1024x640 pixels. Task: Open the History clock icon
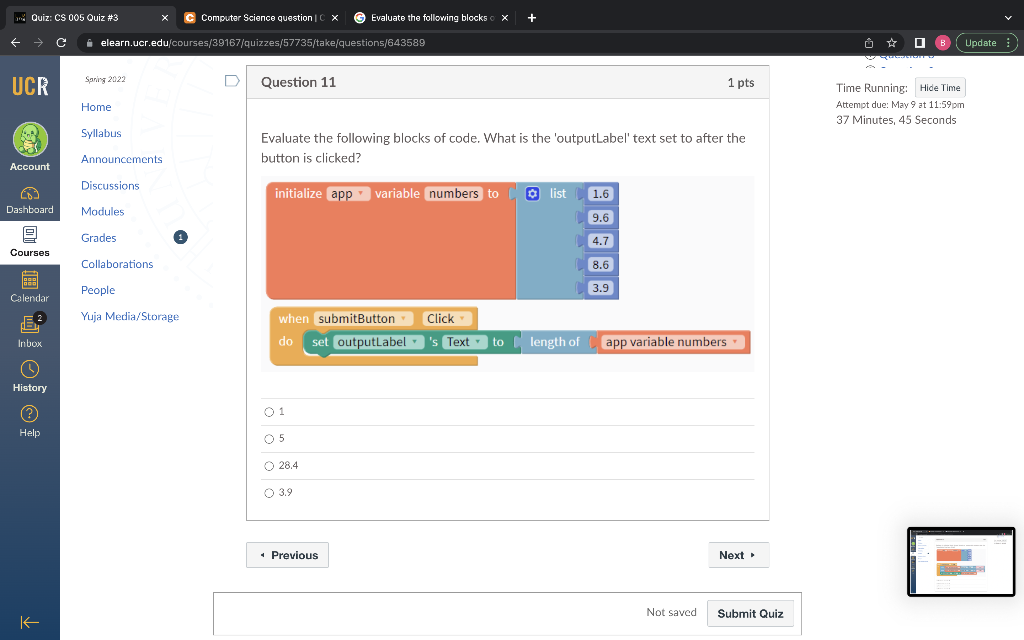(x=30, y=370)
